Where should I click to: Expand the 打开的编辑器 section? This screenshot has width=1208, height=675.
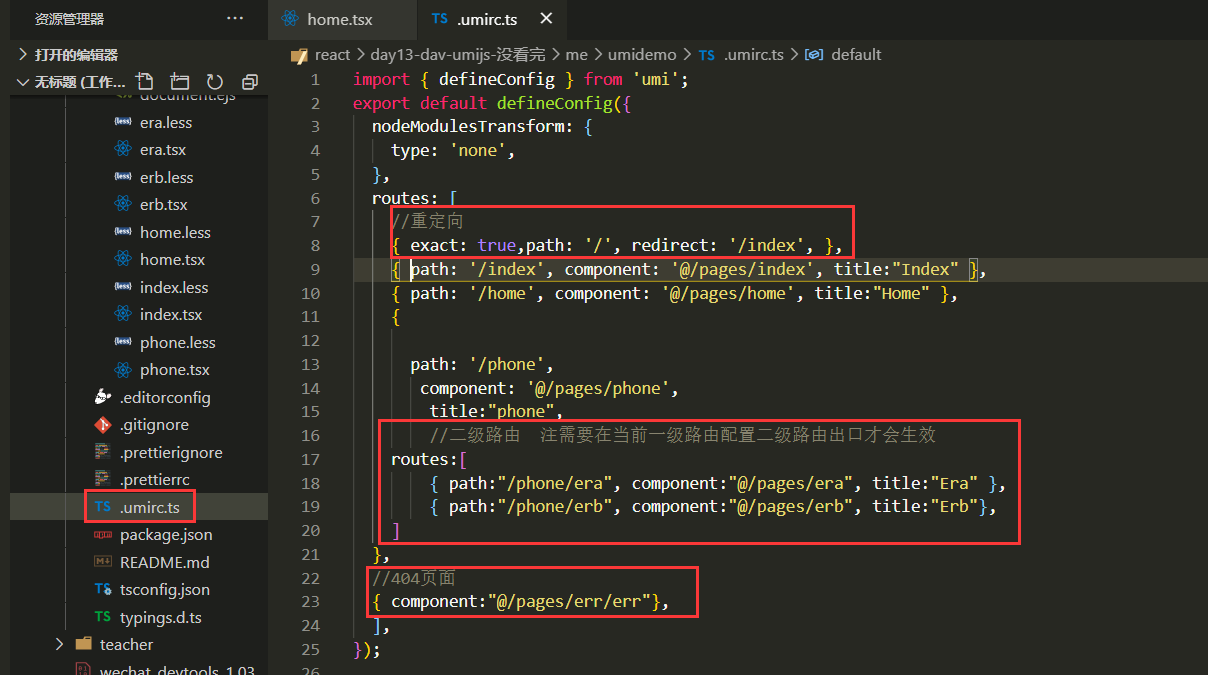(x=75, y=55)
